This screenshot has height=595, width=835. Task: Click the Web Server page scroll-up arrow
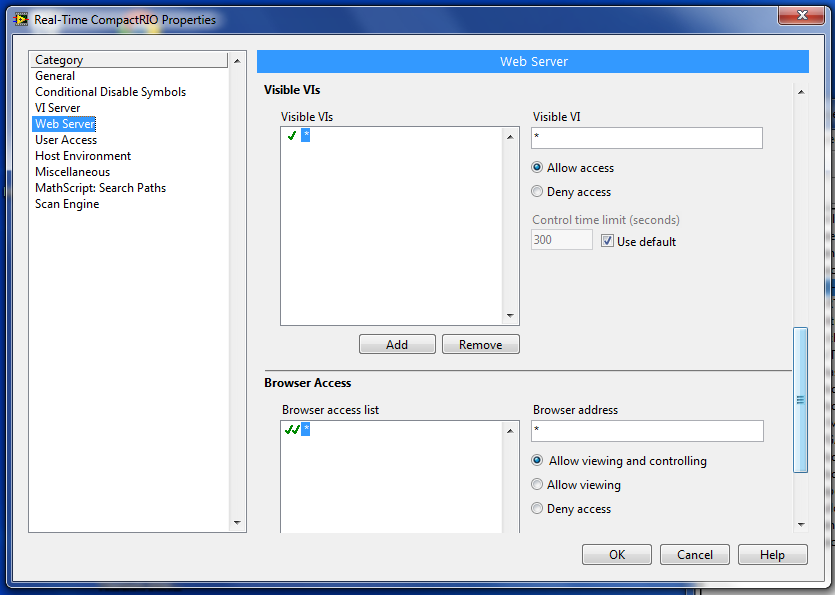(x=801, y=92)
